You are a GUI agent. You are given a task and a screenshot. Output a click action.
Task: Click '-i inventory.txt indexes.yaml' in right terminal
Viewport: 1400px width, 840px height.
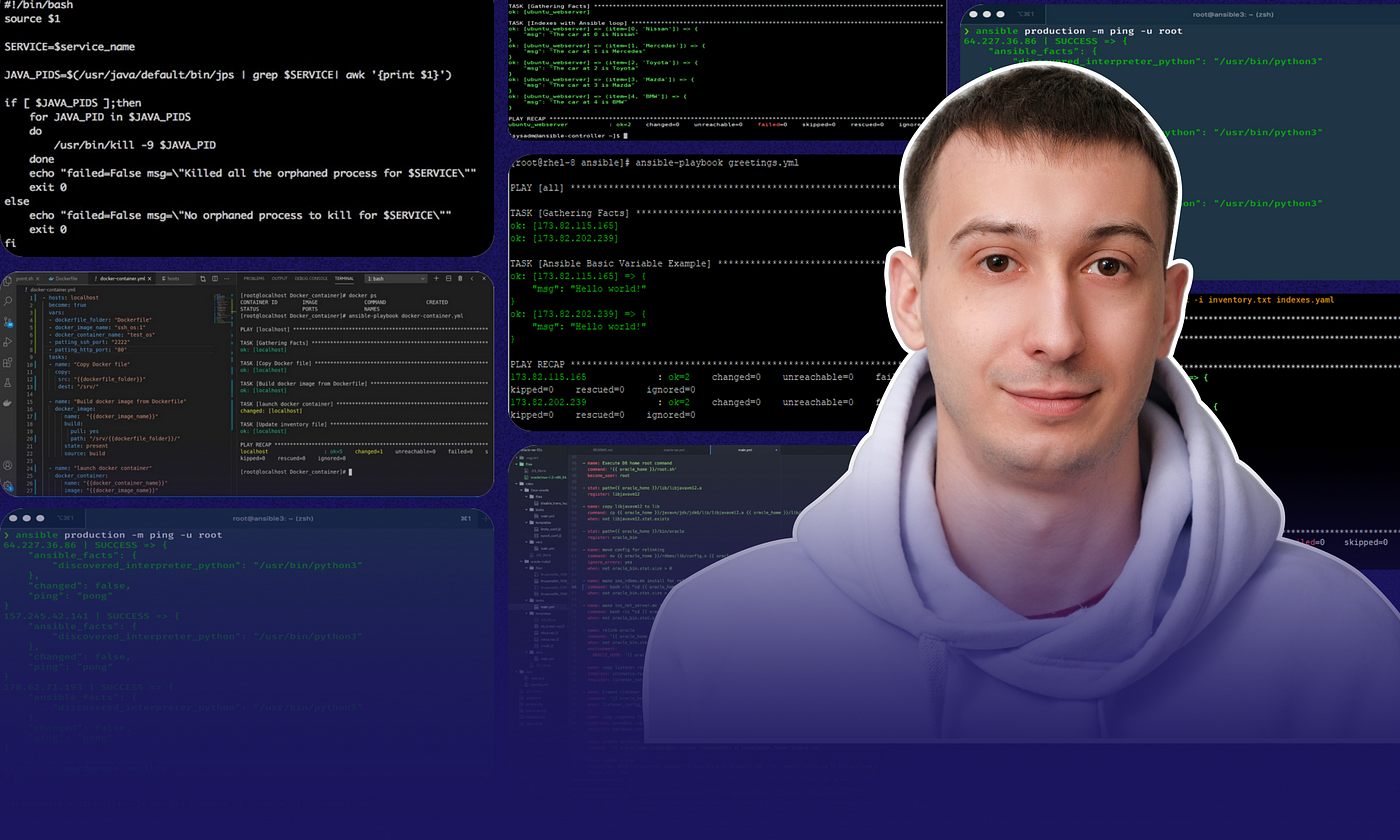coord(1262,300)
